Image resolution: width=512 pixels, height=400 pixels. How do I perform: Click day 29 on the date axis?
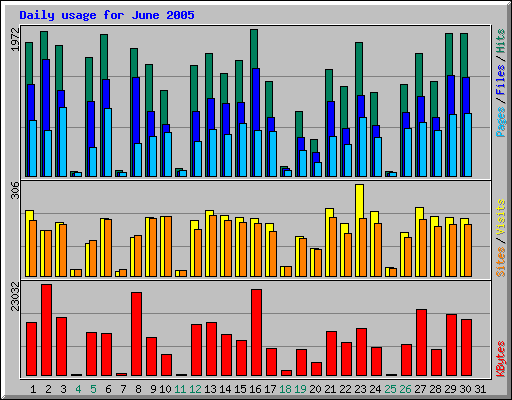click(x=450, y=389)
